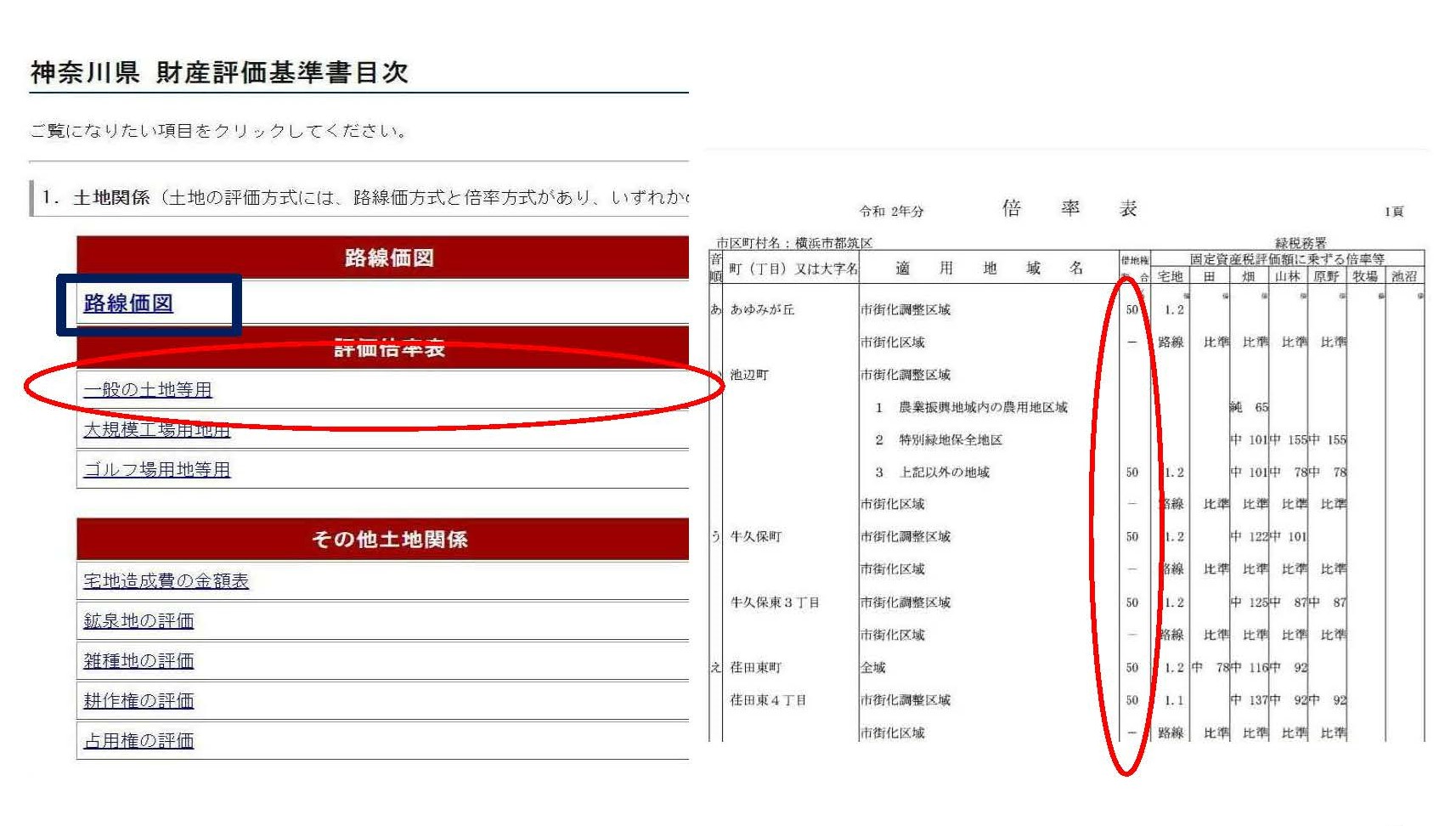Image resolution: width=1456 pixels, height=826 pixels.
Task: Open the 一般の土地等用 link
Action: (148, 390)
